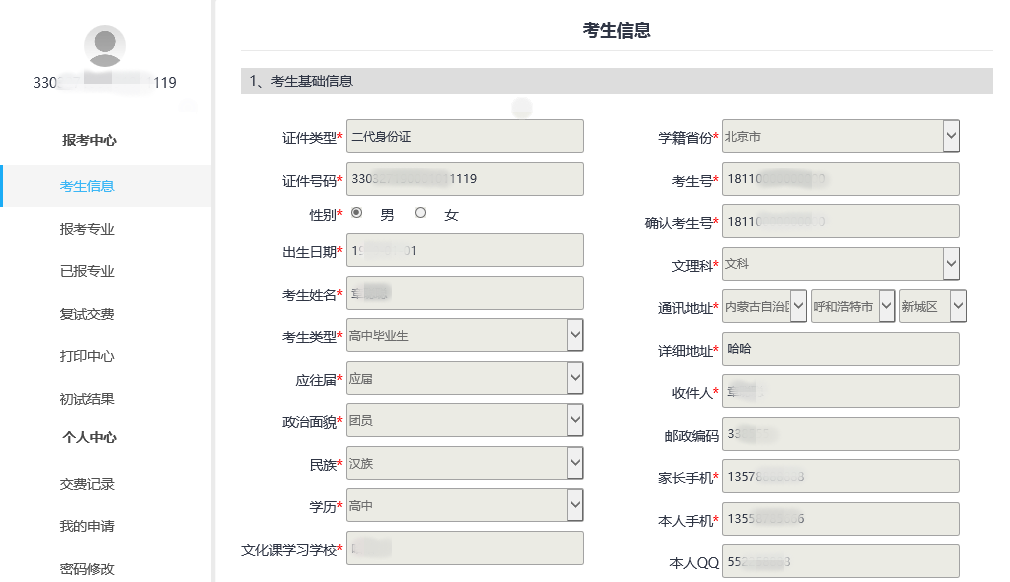Click the user avatar icon
The image size is (1010, 582).
coord(105,47)
